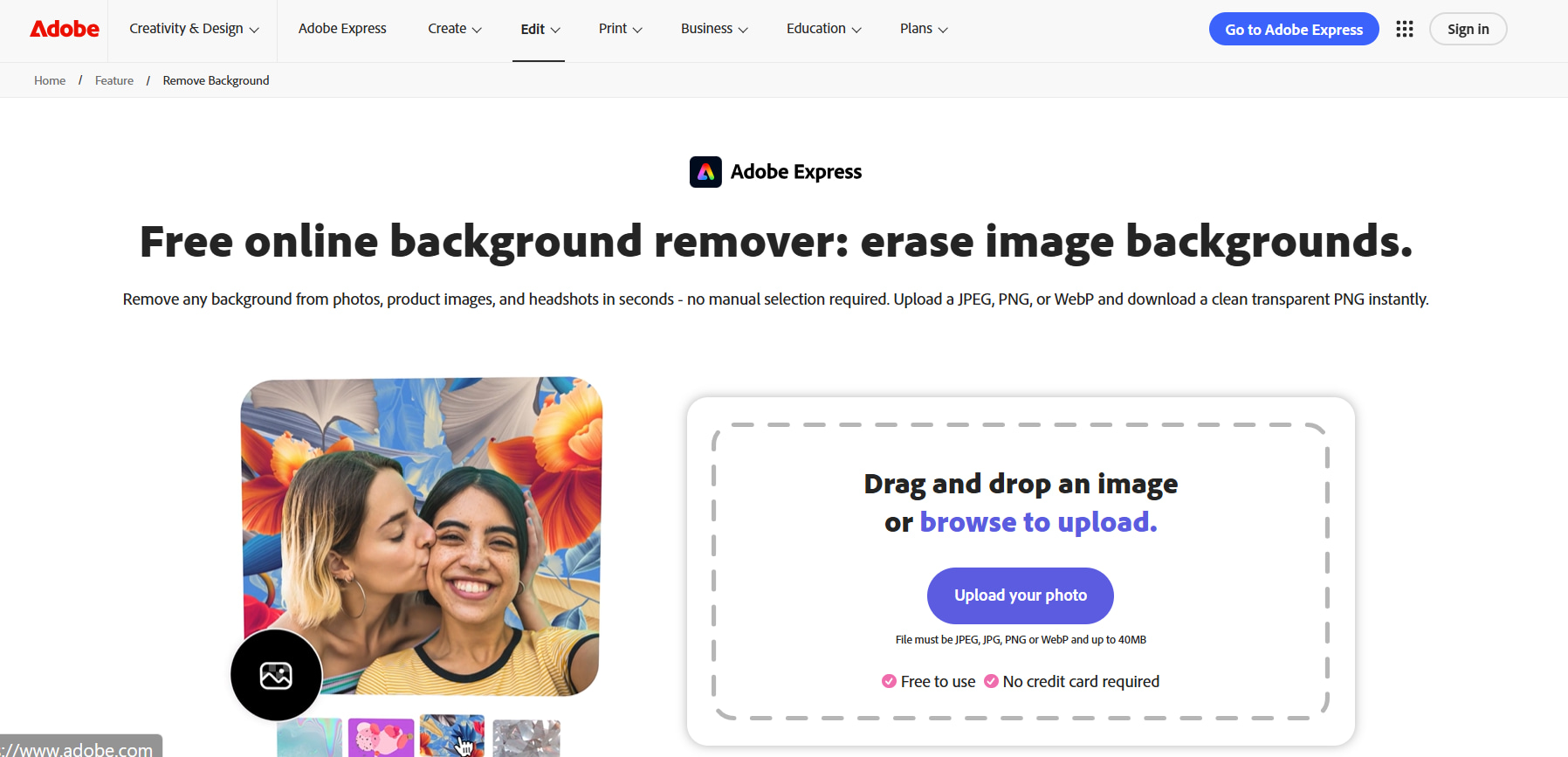Click the browse to upload link
The height and width of the screenshot is (757, 1568).
(x=1038, y=522)
